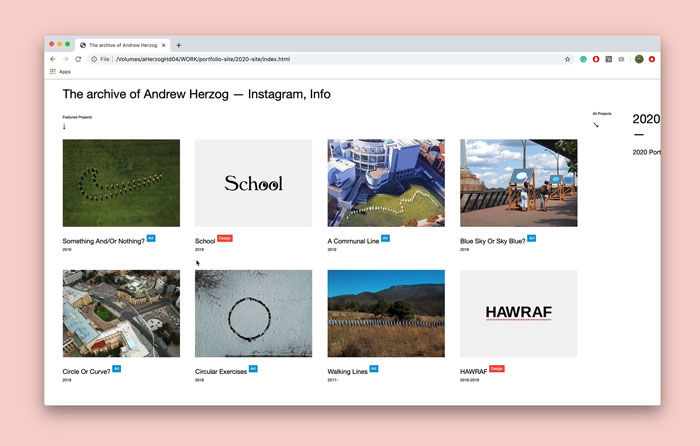
Task: Click Art tag on A Communal Line
Action: tap(385, 238)
